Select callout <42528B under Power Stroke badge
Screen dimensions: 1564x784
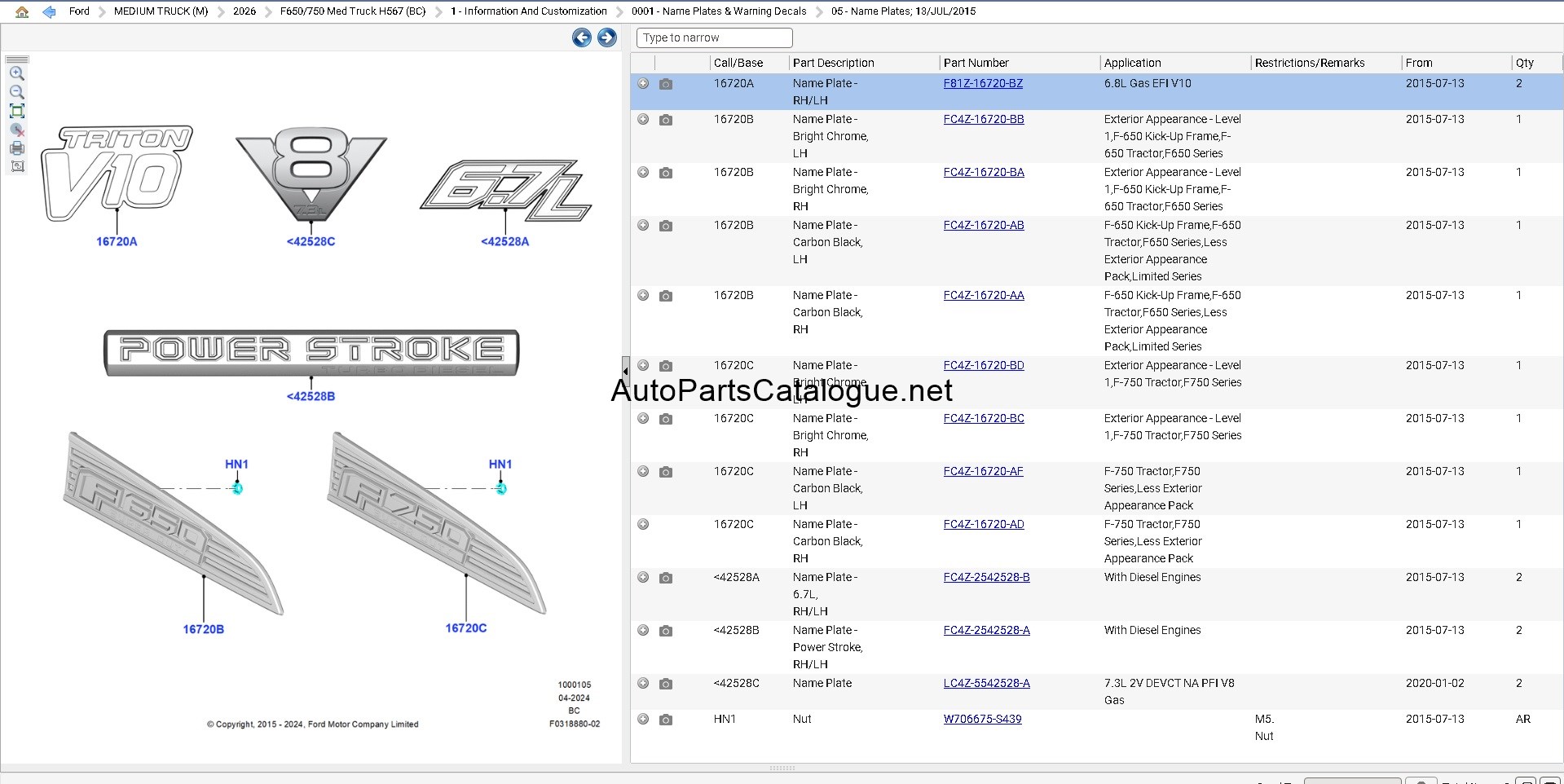[x=311, y=396]
